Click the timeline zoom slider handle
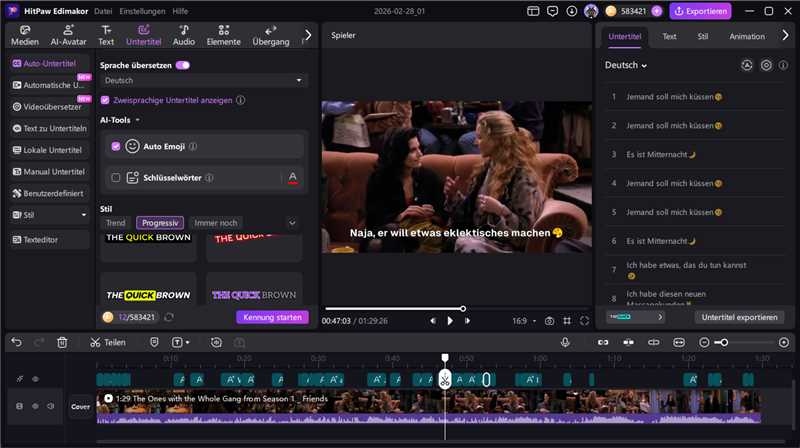The width and height of the screenshot is (800, 448). [722, 342]
